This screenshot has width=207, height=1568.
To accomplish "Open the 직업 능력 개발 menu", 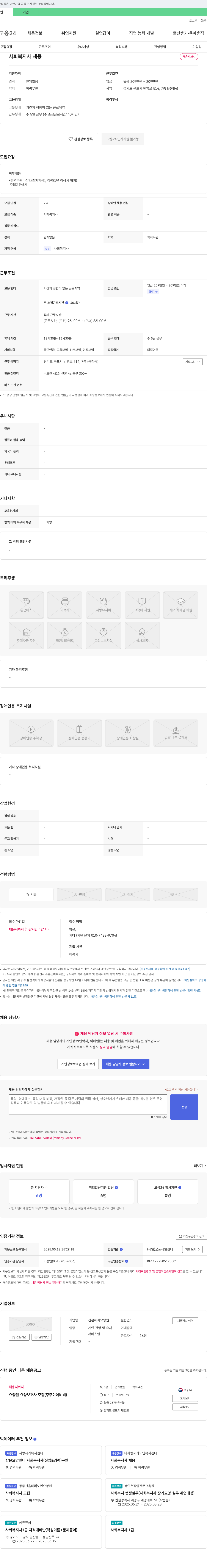I will pos(141,33).
